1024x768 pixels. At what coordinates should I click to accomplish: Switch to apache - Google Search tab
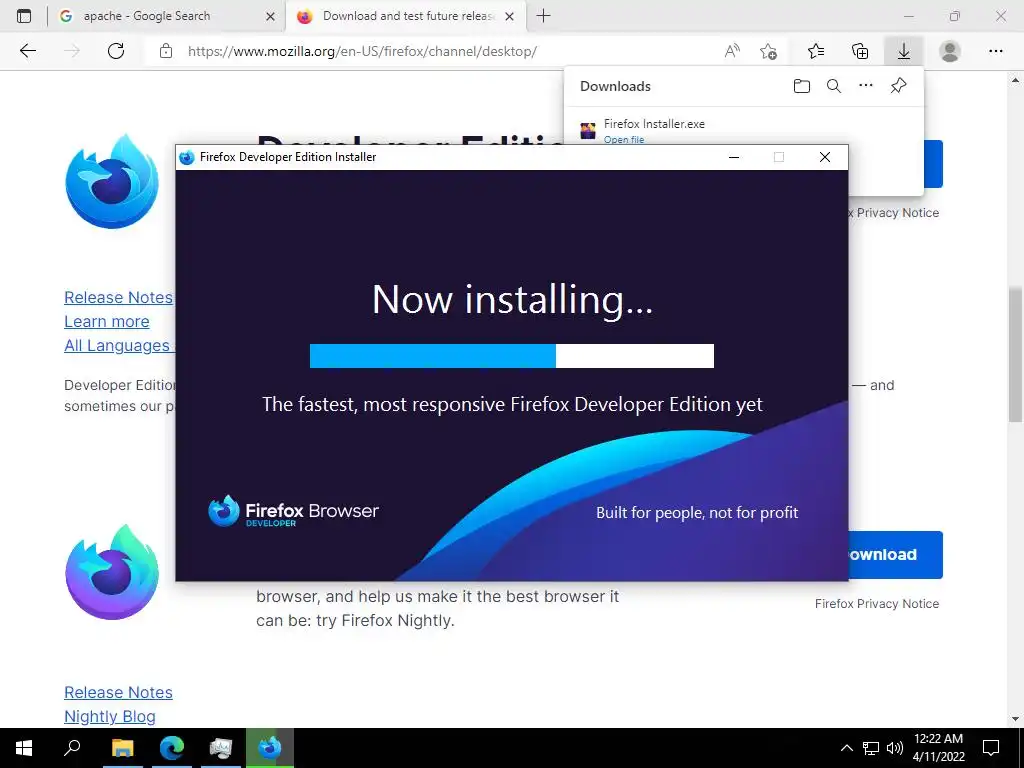[x=147, y=16]
